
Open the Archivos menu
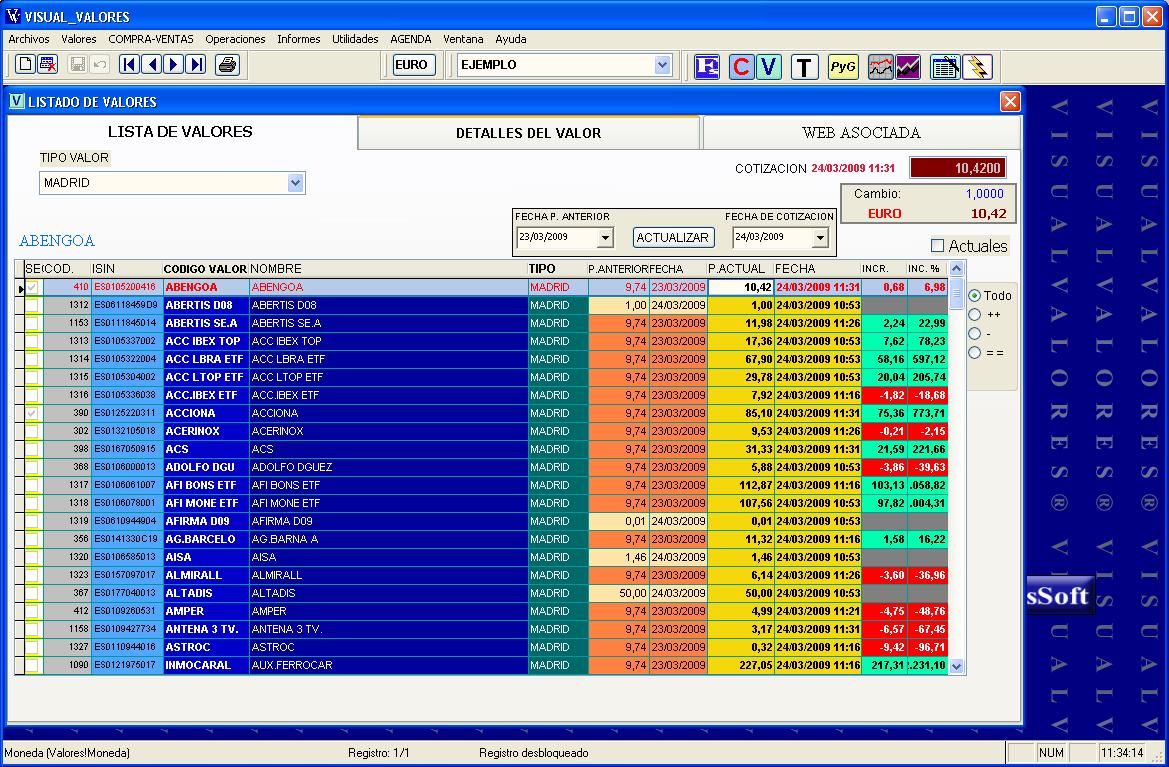pyautogui.click(x=29, y=39)
